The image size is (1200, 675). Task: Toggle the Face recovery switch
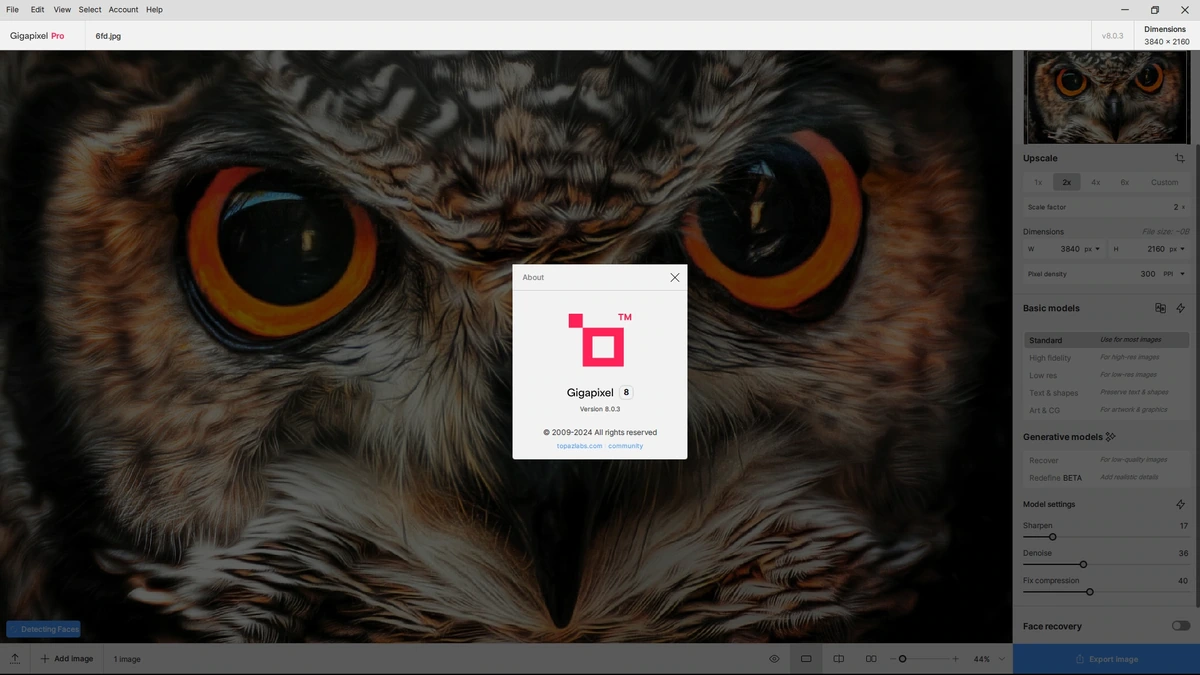pos(1181,626)
